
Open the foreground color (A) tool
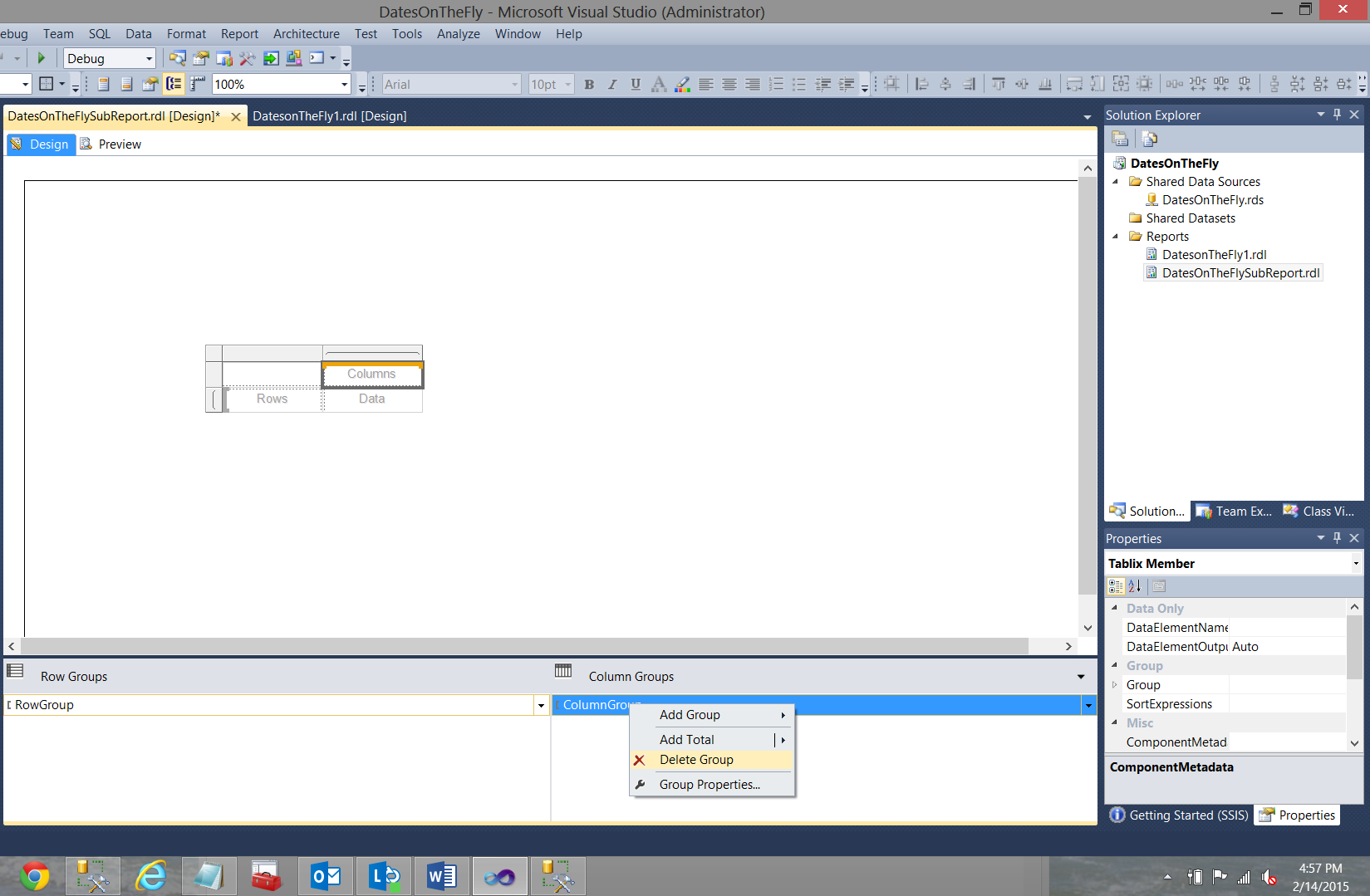659,84
